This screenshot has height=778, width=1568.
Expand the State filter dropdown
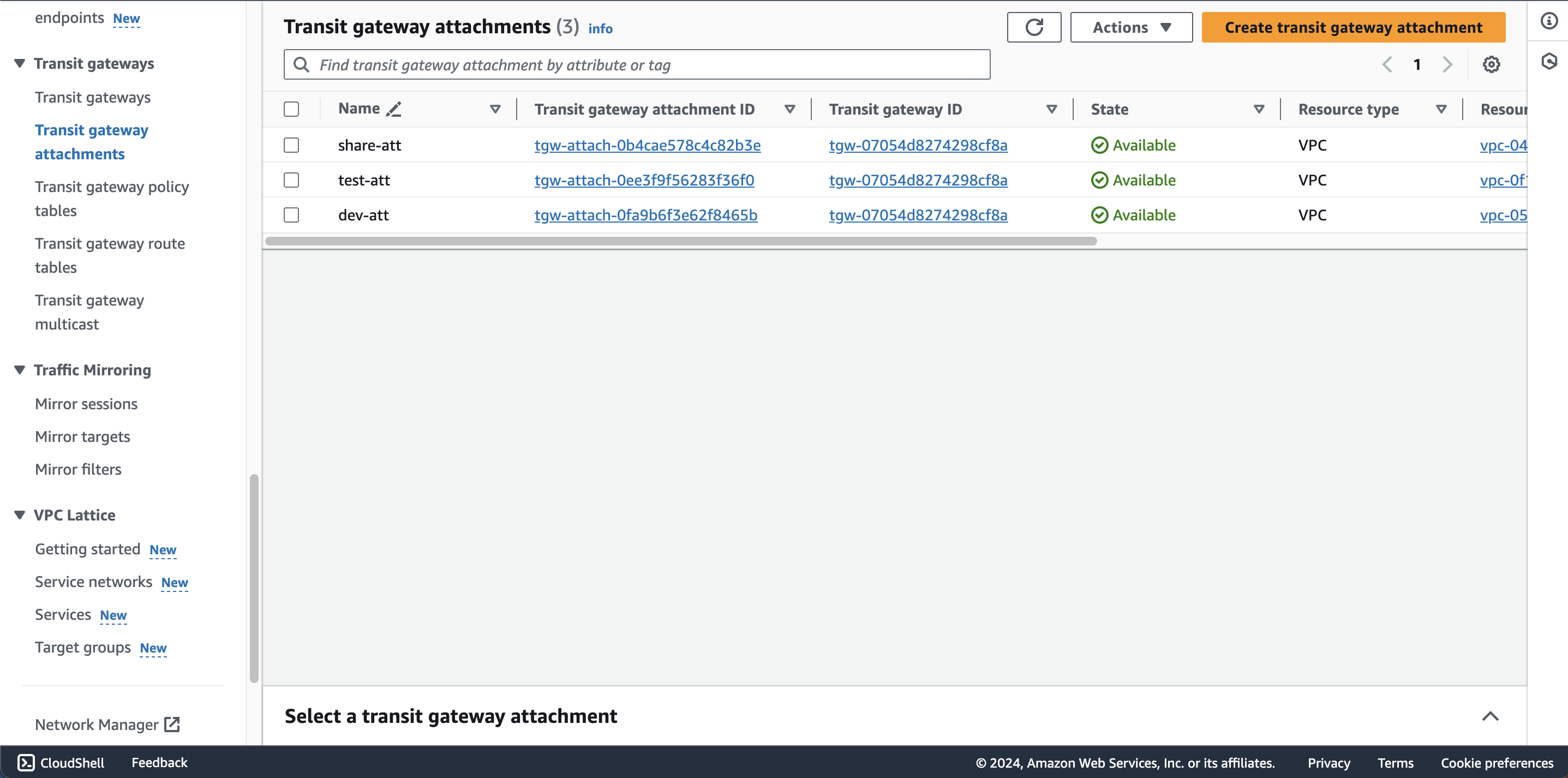pyautogui.click(x=1257, y=108)
